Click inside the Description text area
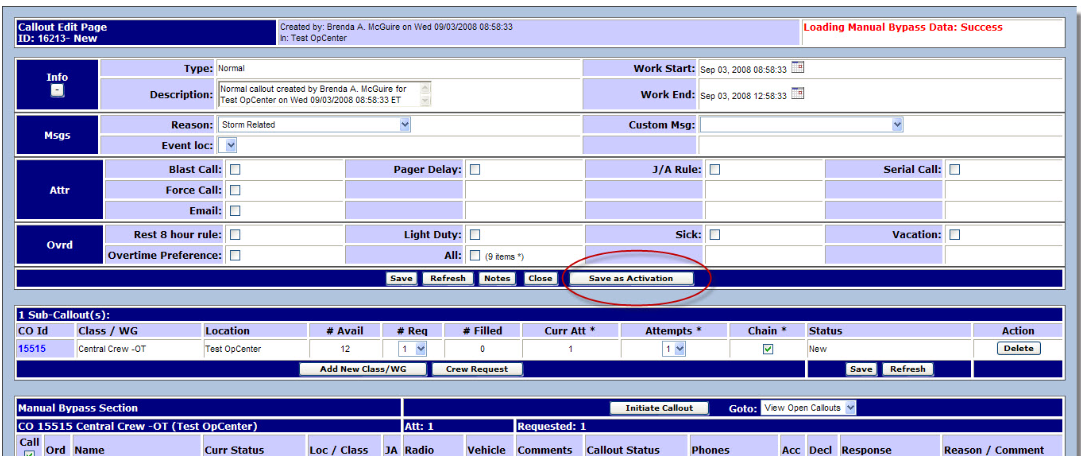The height and width of the screenshot is (456, 1081). tap(318, 94)
